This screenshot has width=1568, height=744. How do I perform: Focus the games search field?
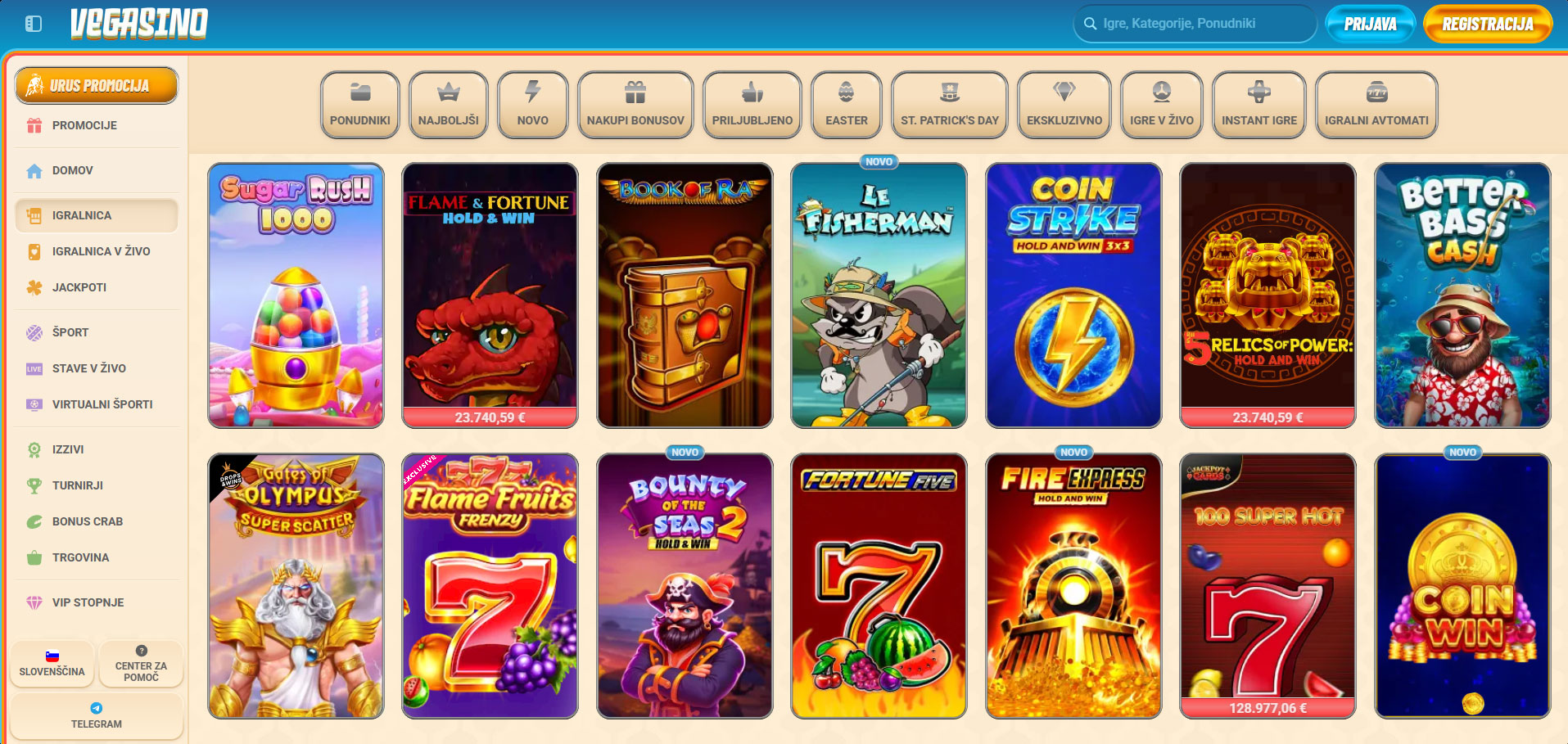pyautogui.click(x=1195, y=24)
